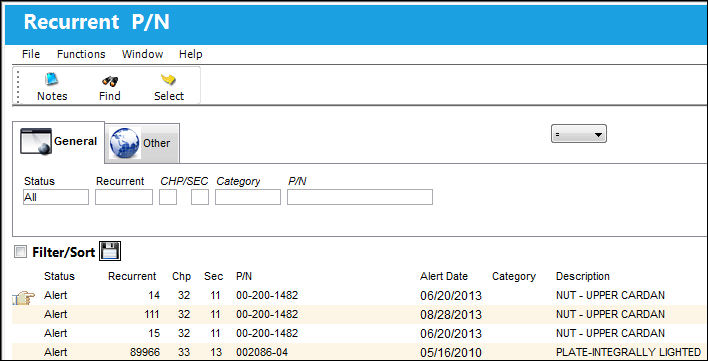Viewport: 708px width, 361px height.
Task: Open the Functions menu
Action: [81, 54]
